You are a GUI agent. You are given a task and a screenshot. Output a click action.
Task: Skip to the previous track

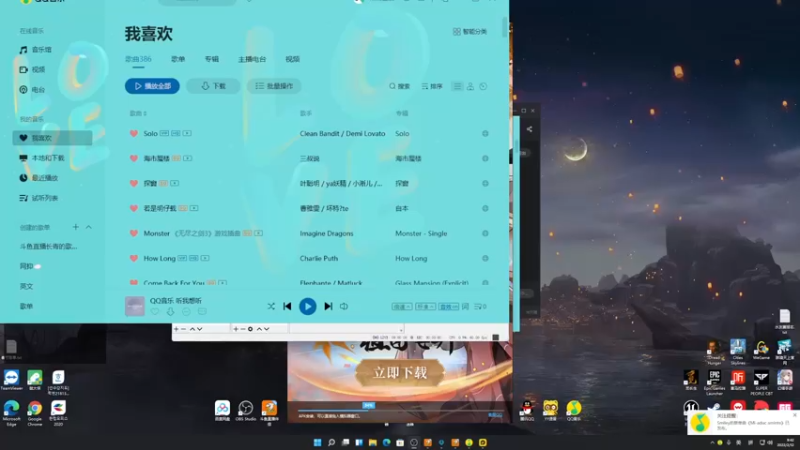coord(287,306)
